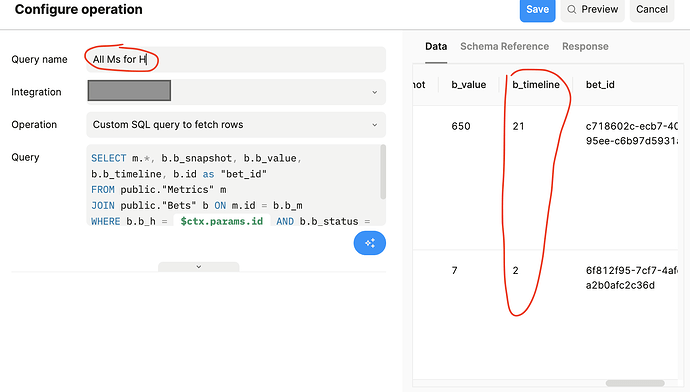Image resolution: width=690 pixels, height=392 pixels.
Task: Click the b_value column header
Action: (469, 85)
